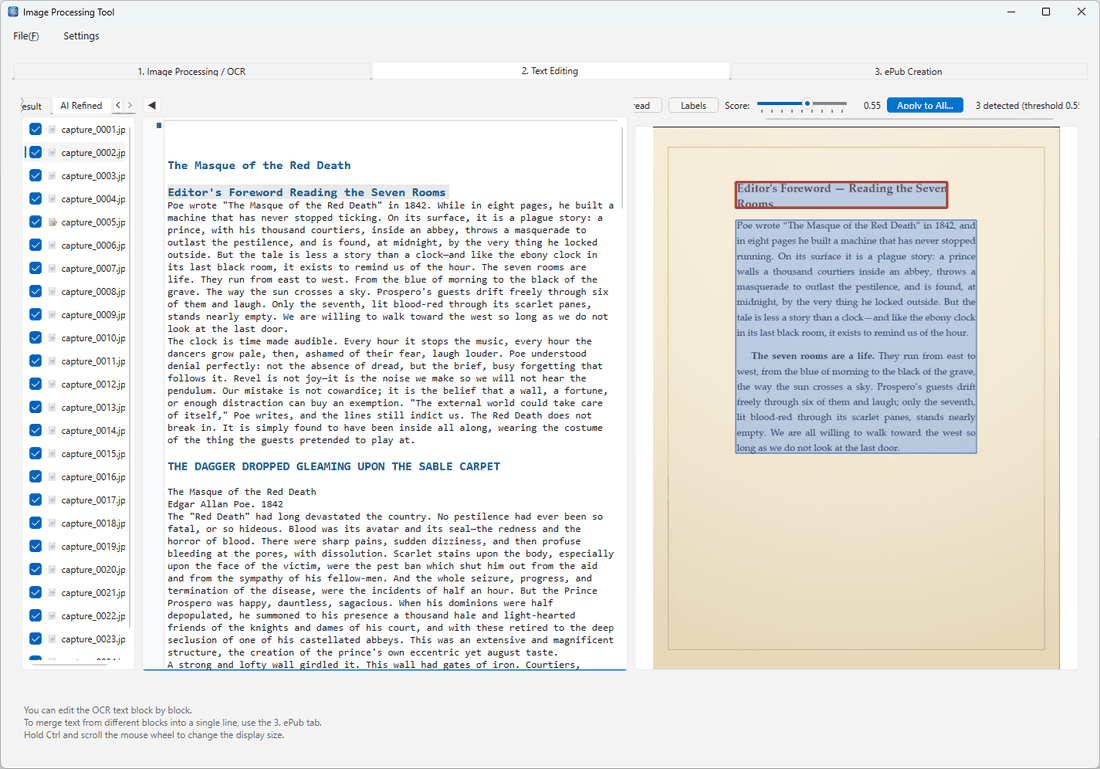Screen dimensions: 1100x769
Task: Uncheck the capture_0002.jp checkbox
Action: click(x=35, y=152)
